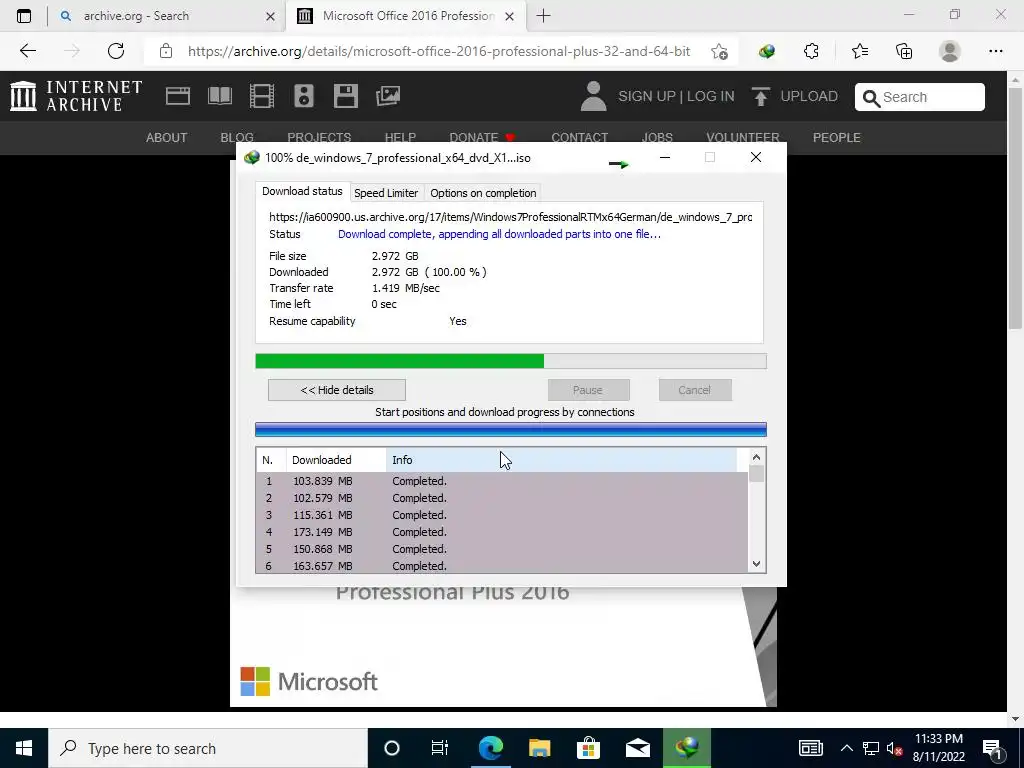Open Internet Archive web (Wayback) icon
Viewport: 1024px width, 768px height.
point(178,96)
